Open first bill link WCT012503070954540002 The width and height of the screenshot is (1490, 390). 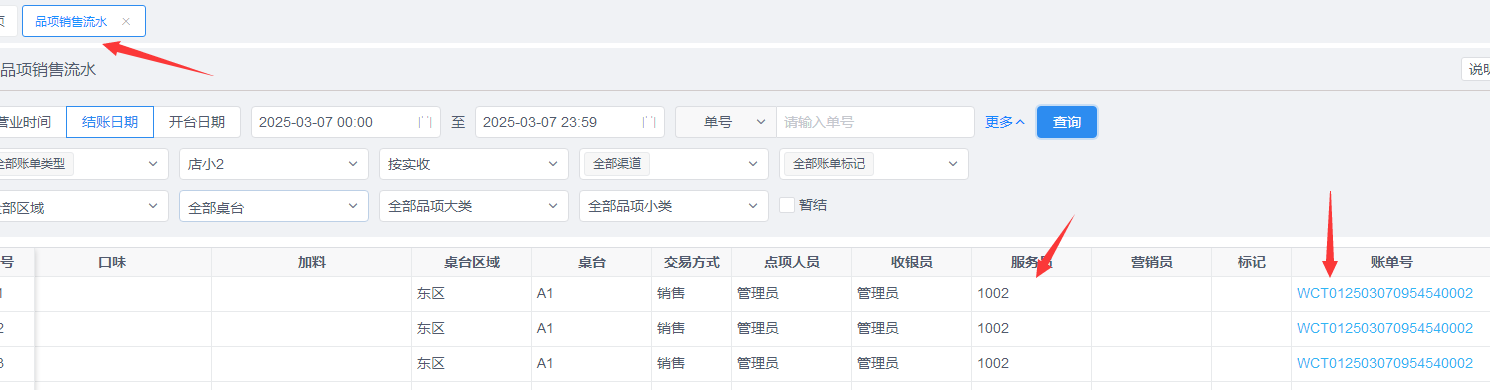(1385, 293)
